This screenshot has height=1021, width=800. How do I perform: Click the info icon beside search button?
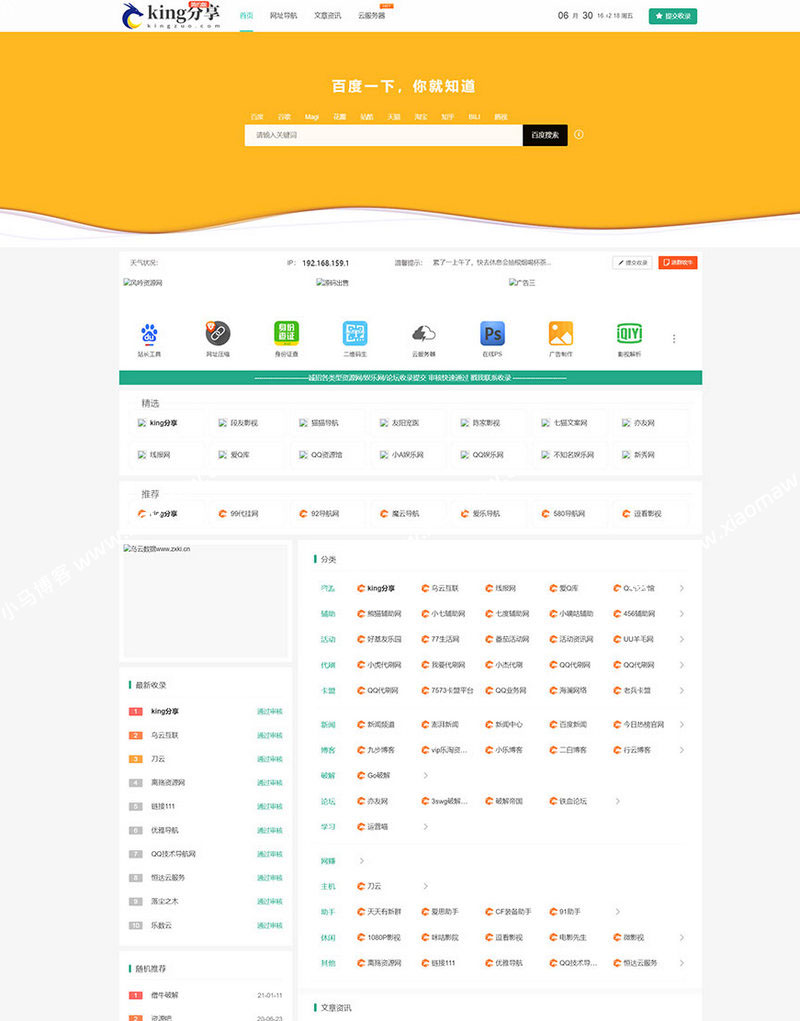(579, 135)
